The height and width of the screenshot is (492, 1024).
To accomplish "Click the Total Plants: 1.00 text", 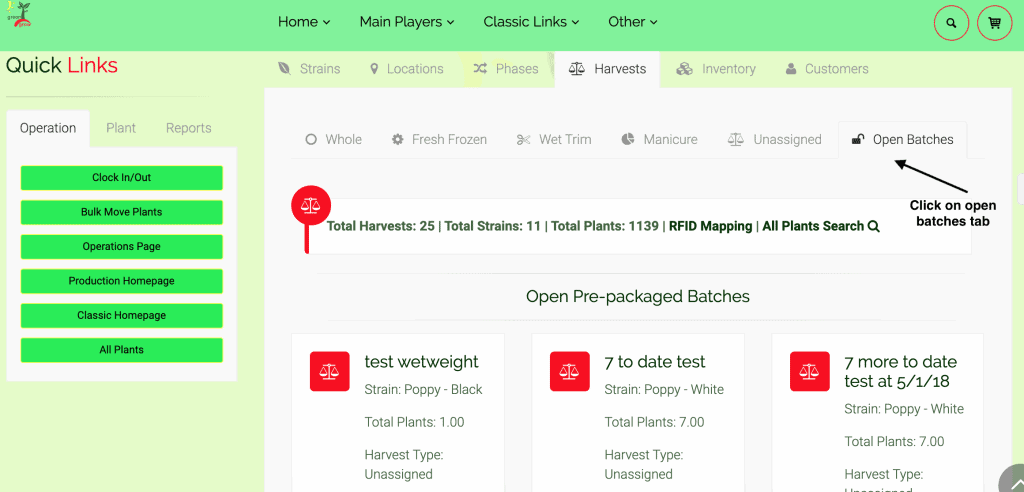I will point(414,422).
